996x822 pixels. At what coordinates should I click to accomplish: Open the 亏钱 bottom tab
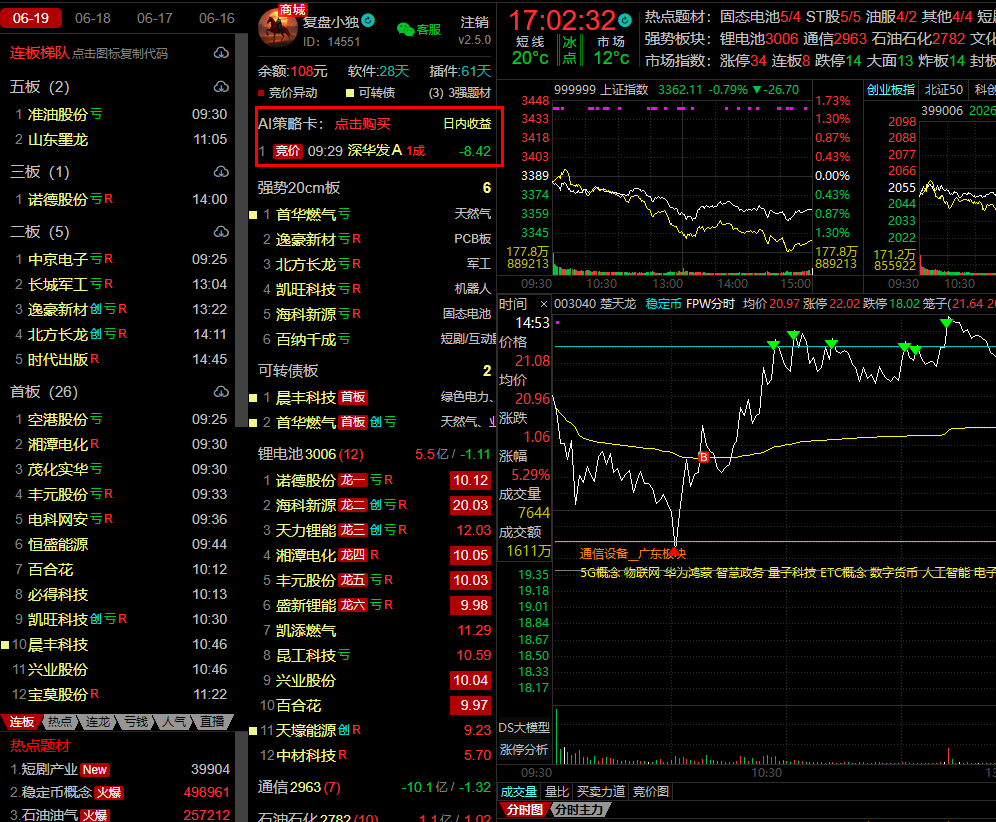pos(136,722)
